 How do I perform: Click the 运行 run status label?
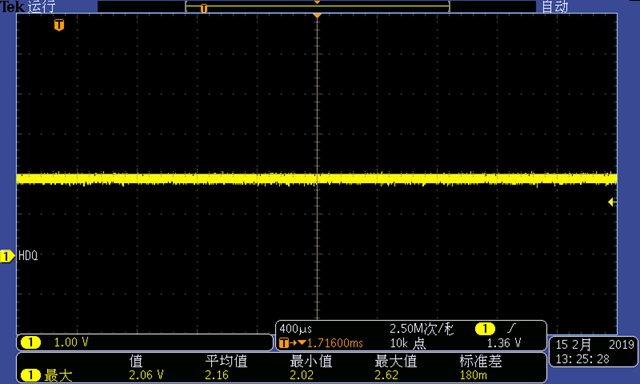pyautogui.click(x=41, y=6)
